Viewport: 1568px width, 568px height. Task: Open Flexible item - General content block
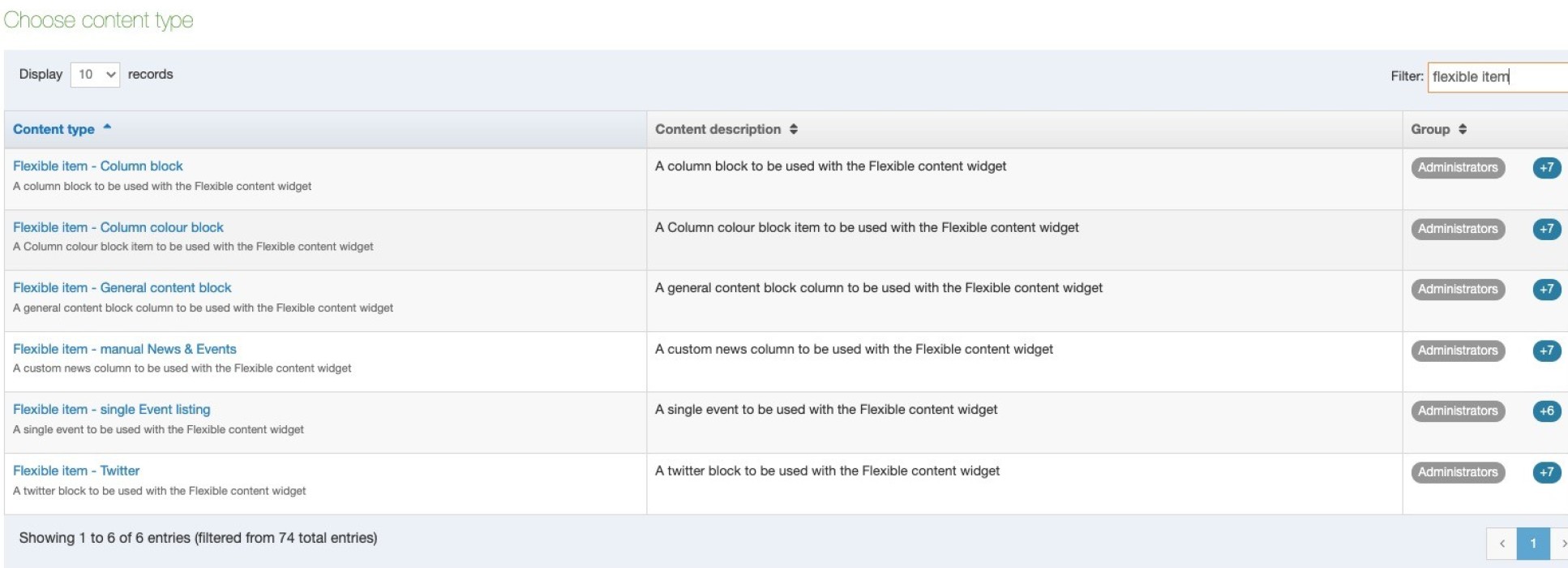pyautogui.click(x=122, y=288)
